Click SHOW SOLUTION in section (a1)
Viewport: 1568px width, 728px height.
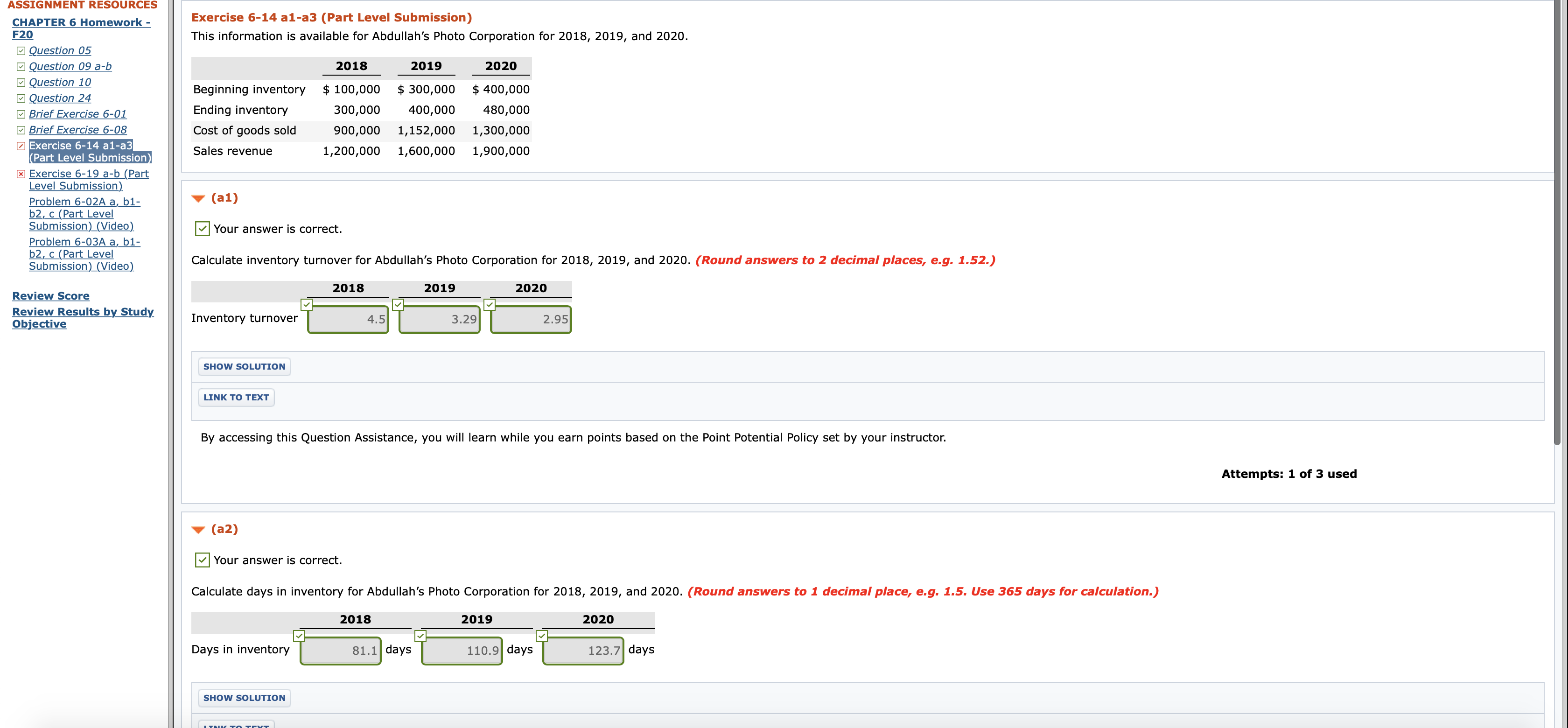coord(244,366)
